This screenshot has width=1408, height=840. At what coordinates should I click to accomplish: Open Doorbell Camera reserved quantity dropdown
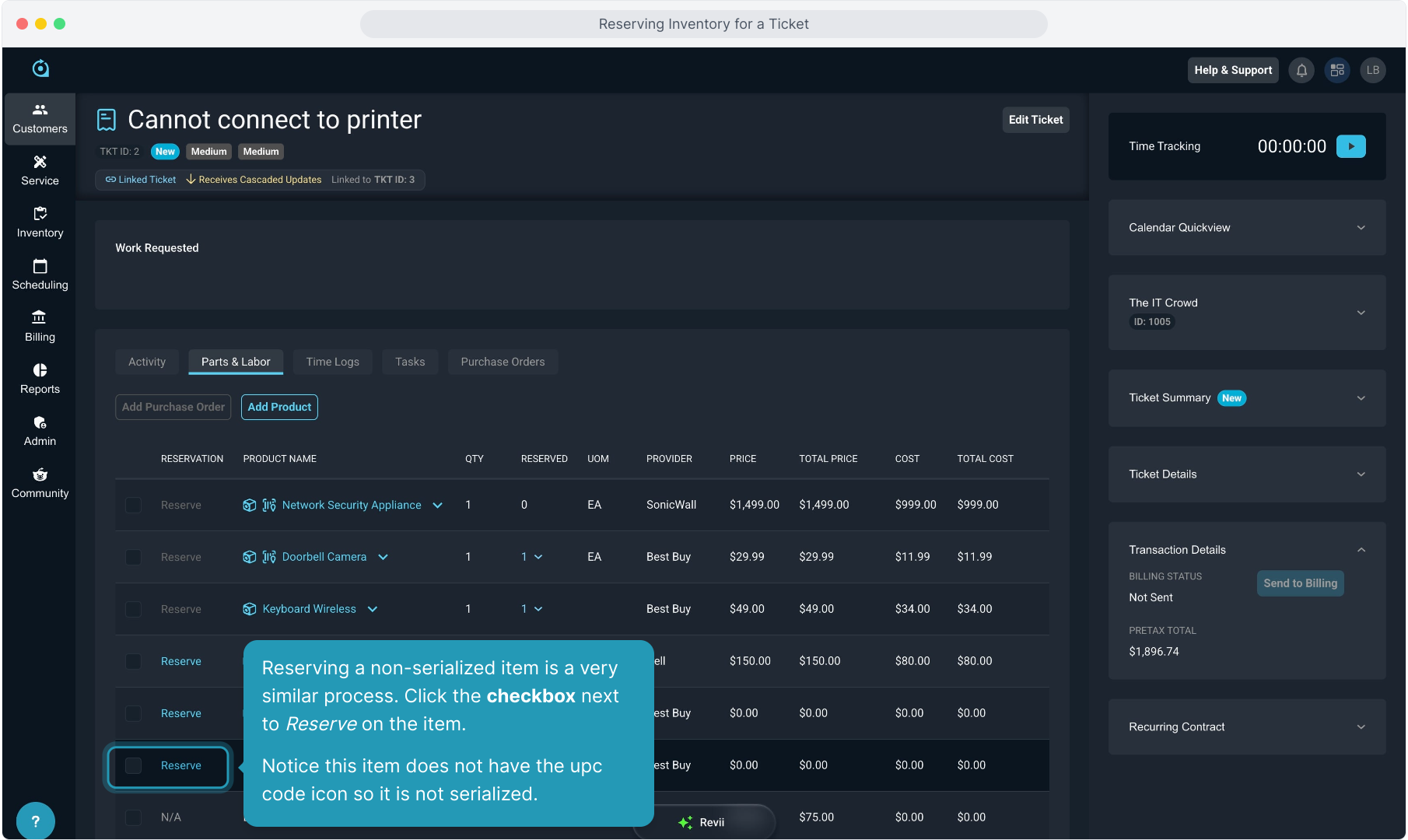(532, 557)
